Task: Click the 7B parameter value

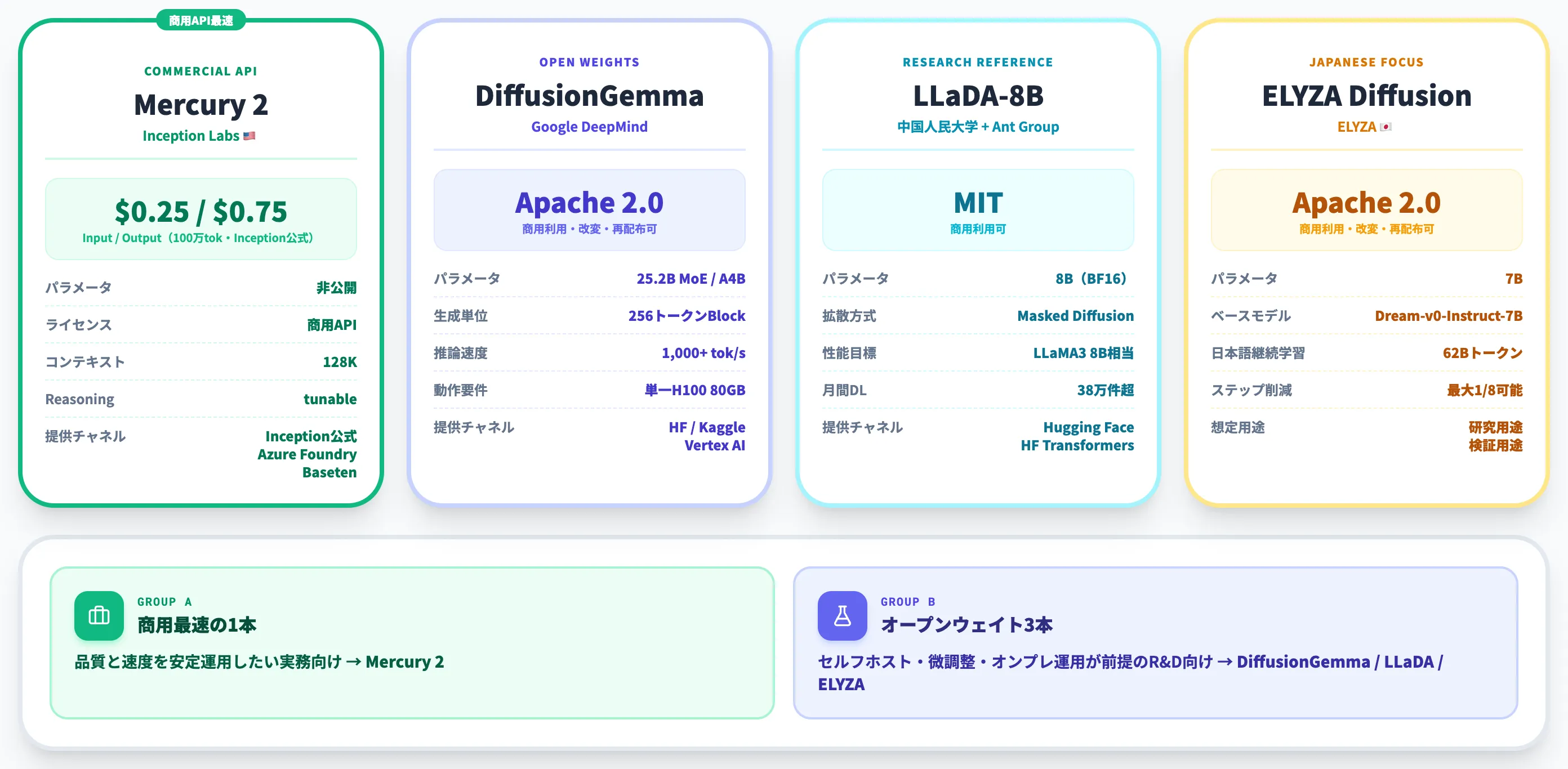Action: point(1514,279)
